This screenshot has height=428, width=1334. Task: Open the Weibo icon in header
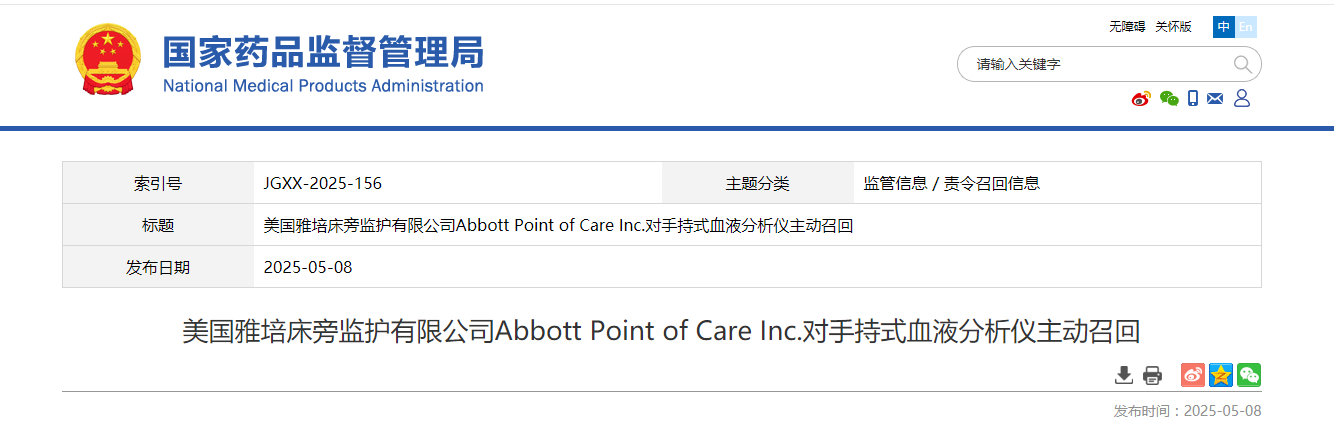[x=1141, y=98]
